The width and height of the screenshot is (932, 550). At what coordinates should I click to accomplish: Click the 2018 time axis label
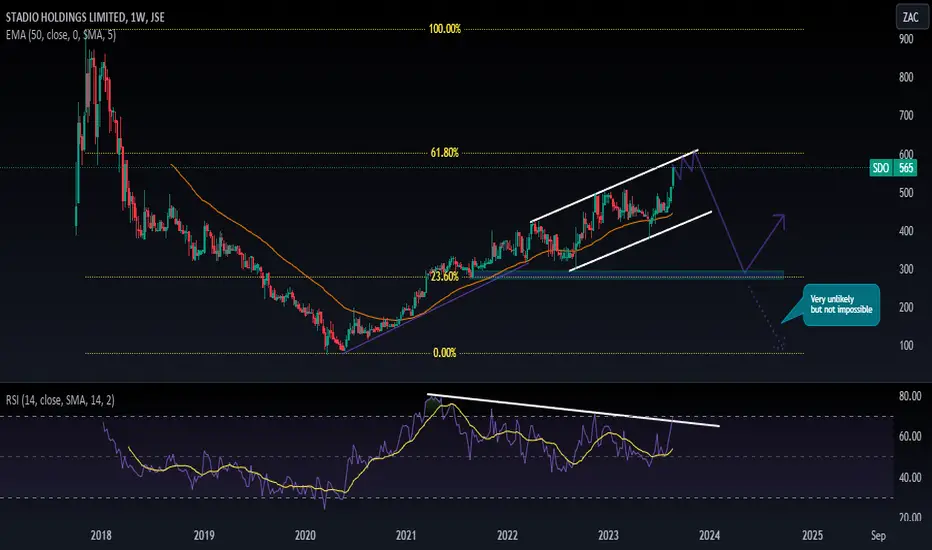tap(101, 535)
